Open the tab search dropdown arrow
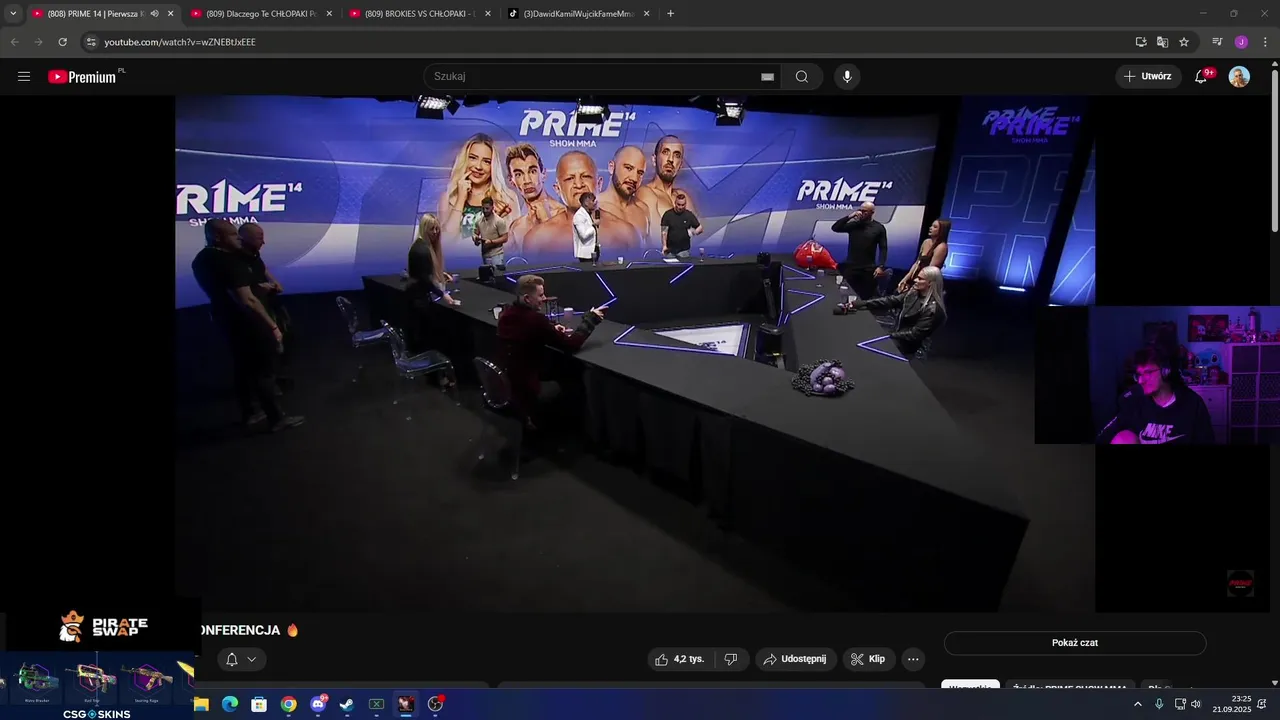 13,14
